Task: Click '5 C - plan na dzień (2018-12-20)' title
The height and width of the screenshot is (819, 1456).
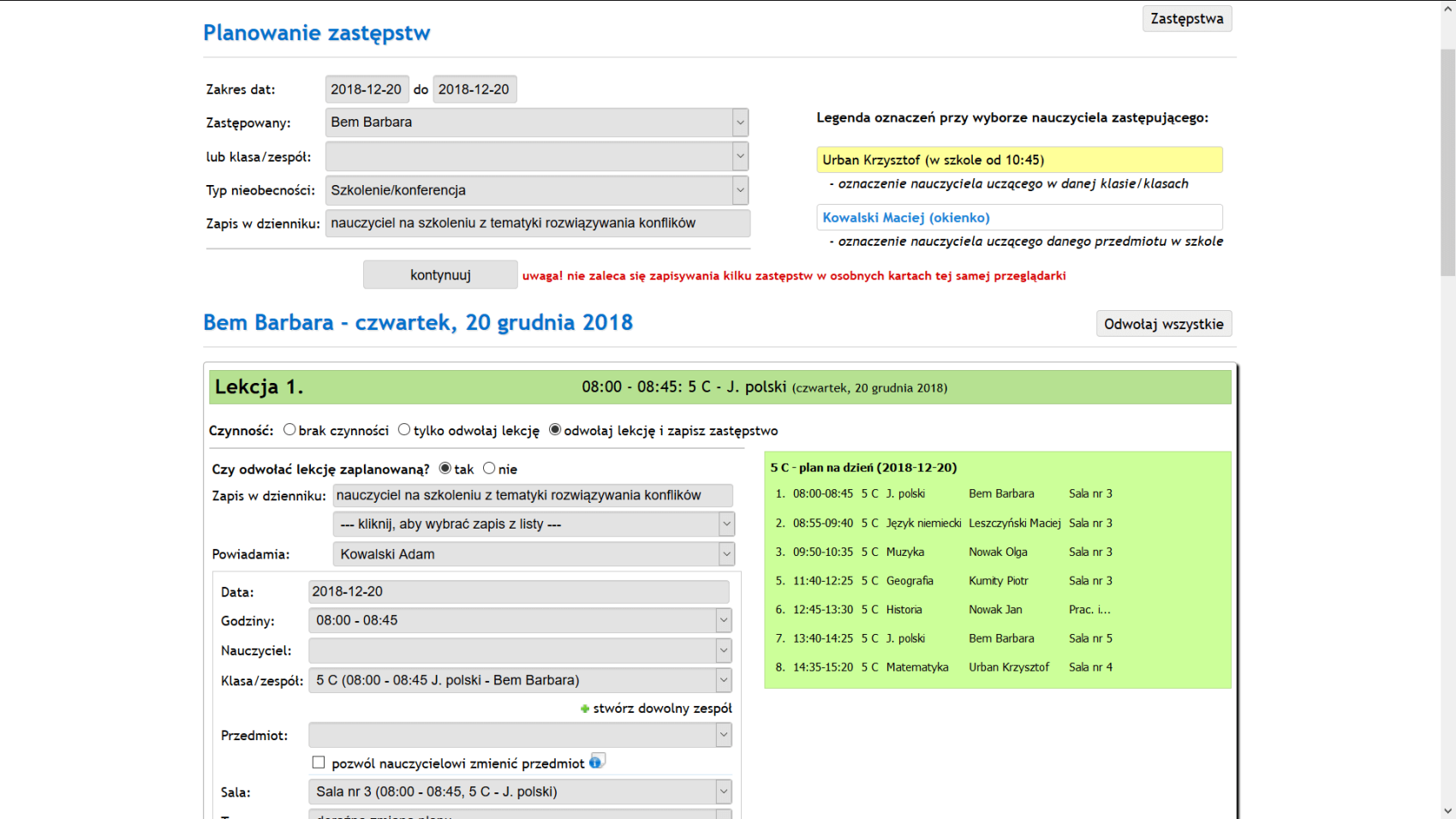Action: [863, 468]
